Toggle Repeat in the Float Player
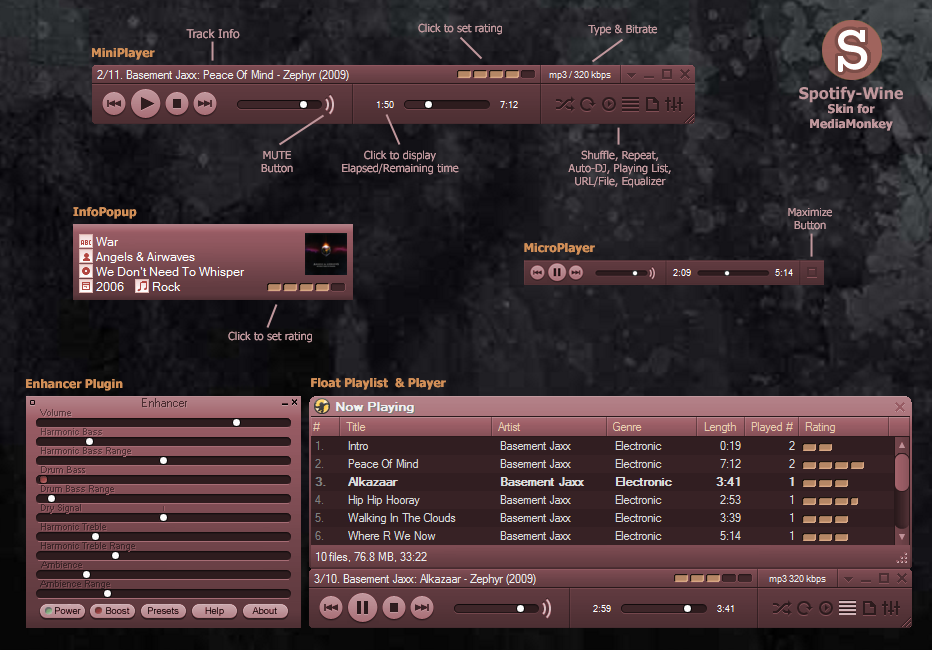Image resolution: width=932 pixels, height=650 pixels. coord(804,608)
